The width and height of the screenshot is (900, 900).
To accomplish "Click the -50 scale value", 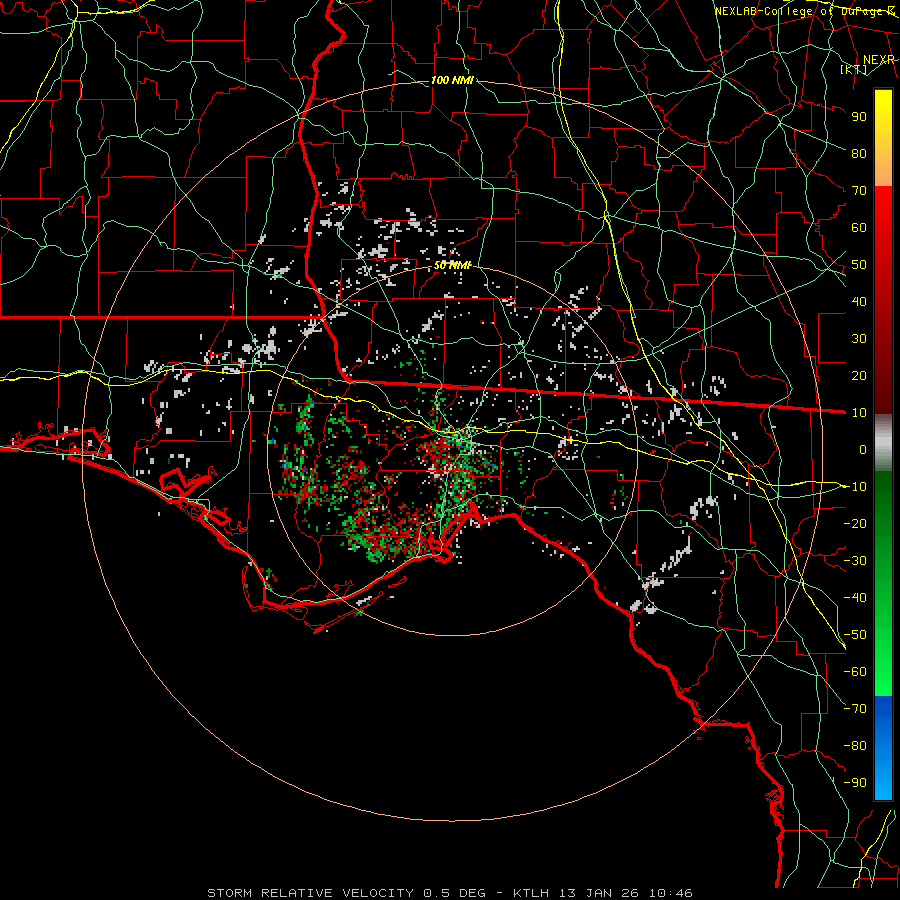I will point(855,635).
